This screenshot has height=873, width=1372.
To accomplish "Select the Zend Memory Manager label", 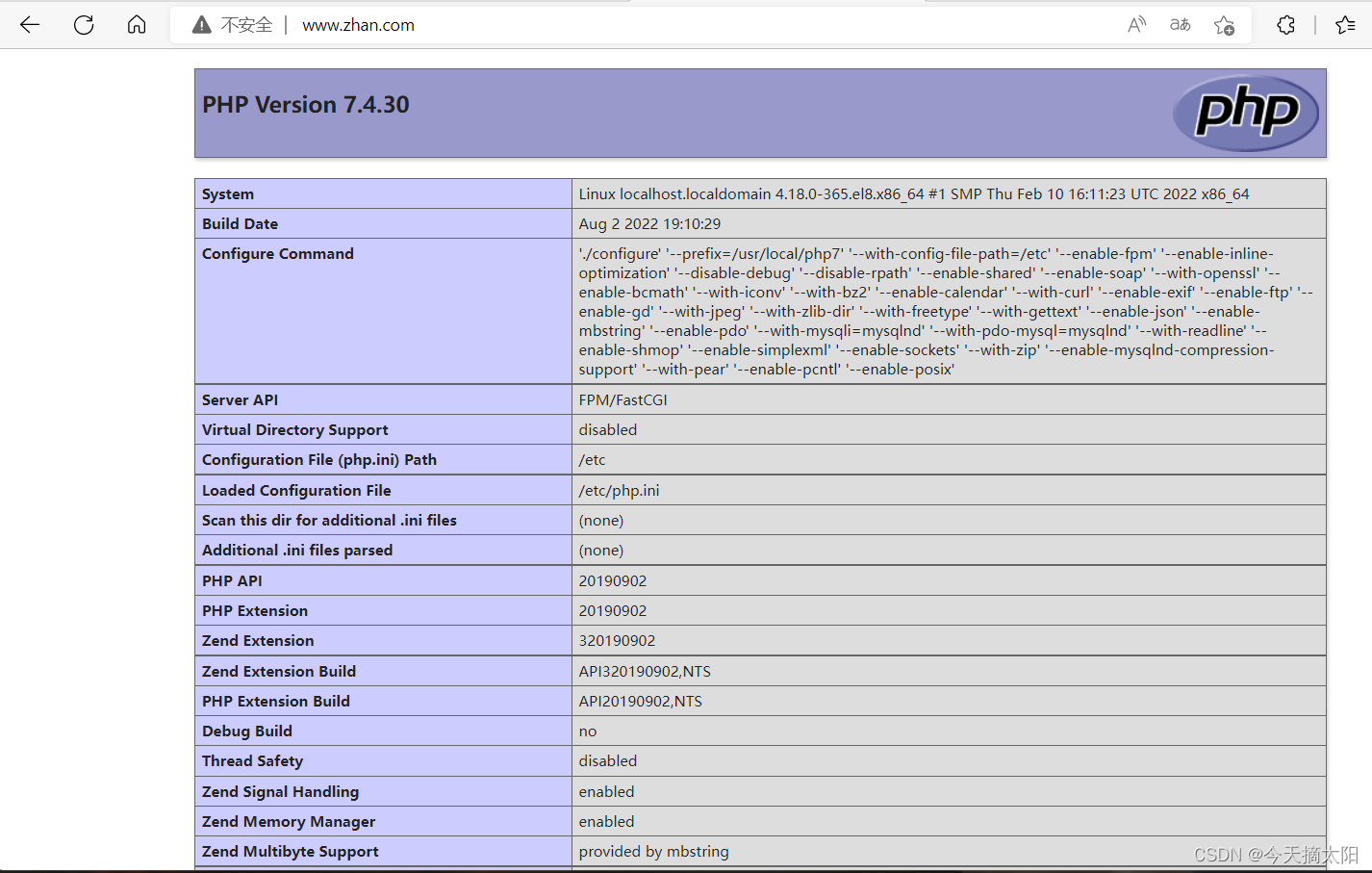I will tap(289, 821).
